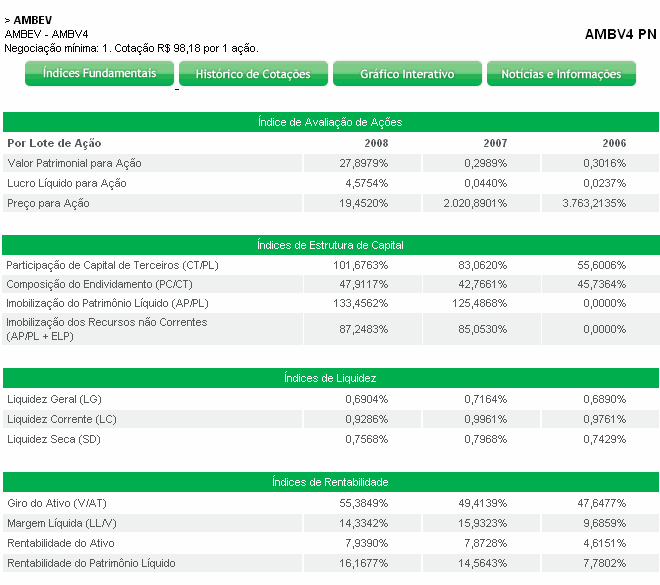The image size is (660, 585).
Task: Click the Liquidez Geral (LG) label
Action: (55, 399)
